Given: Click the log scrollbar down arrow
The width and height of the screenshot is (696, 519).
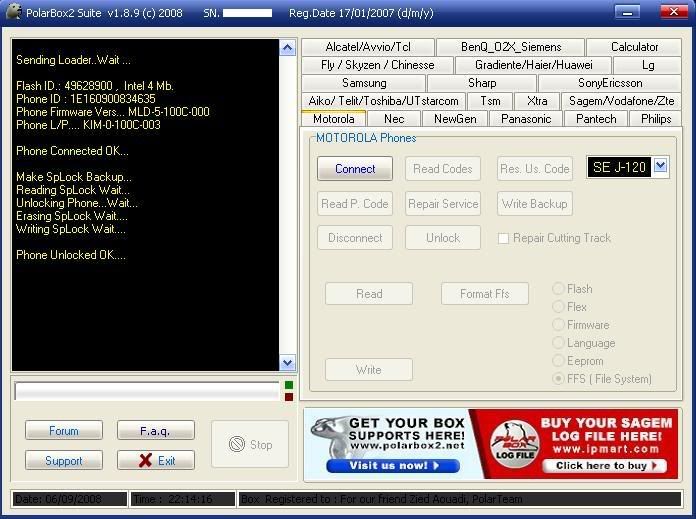Looking at the screenshot, I should point(287,363).
